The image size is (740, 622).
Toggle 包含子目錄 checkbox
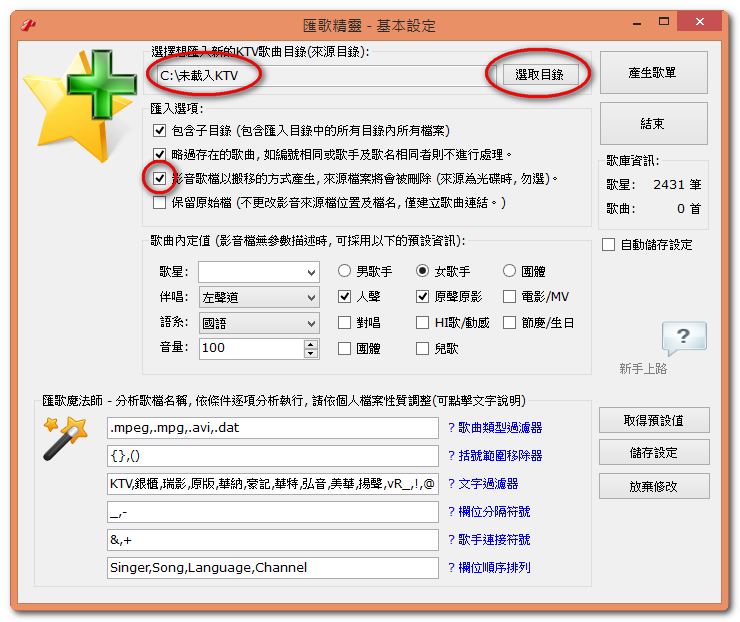[x=159, y=131]
